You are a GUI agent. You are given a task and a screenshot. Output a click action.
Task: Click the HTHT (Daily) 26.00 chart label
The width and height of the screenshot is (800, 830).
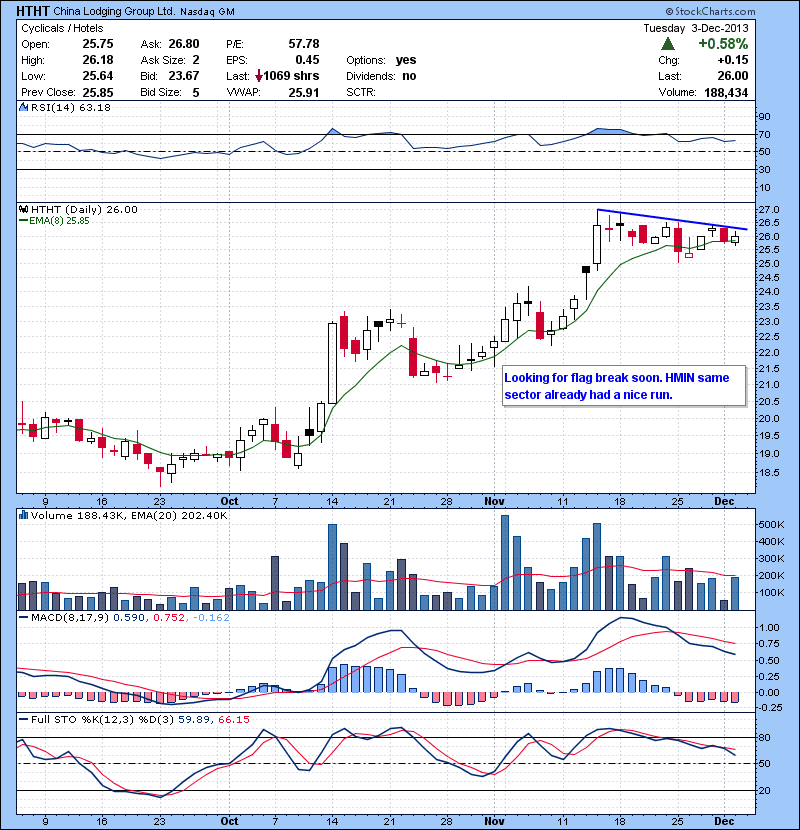84,209
